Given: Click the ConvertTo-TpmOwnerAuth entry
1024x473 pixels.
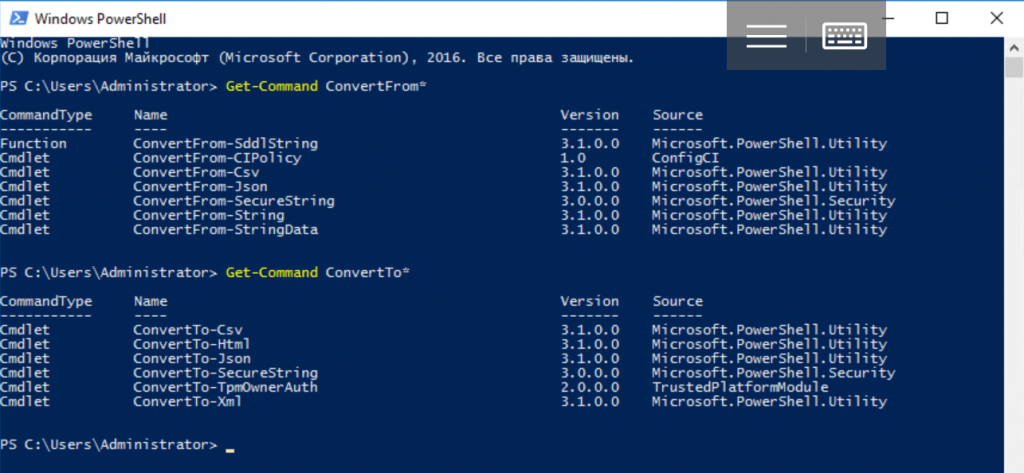Looking at the screenshot, I should click(225, 387).
